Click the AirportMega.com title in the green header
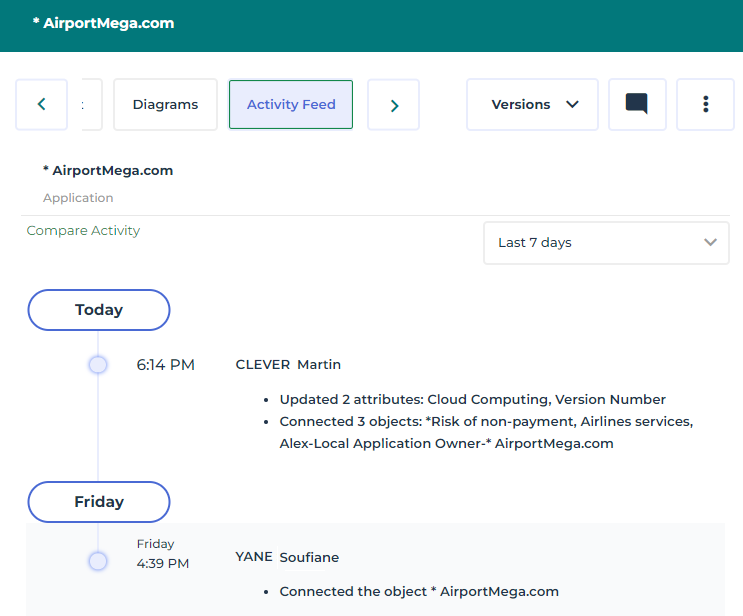Viewport: 743px width, 616px height. (x=103, y=23)
